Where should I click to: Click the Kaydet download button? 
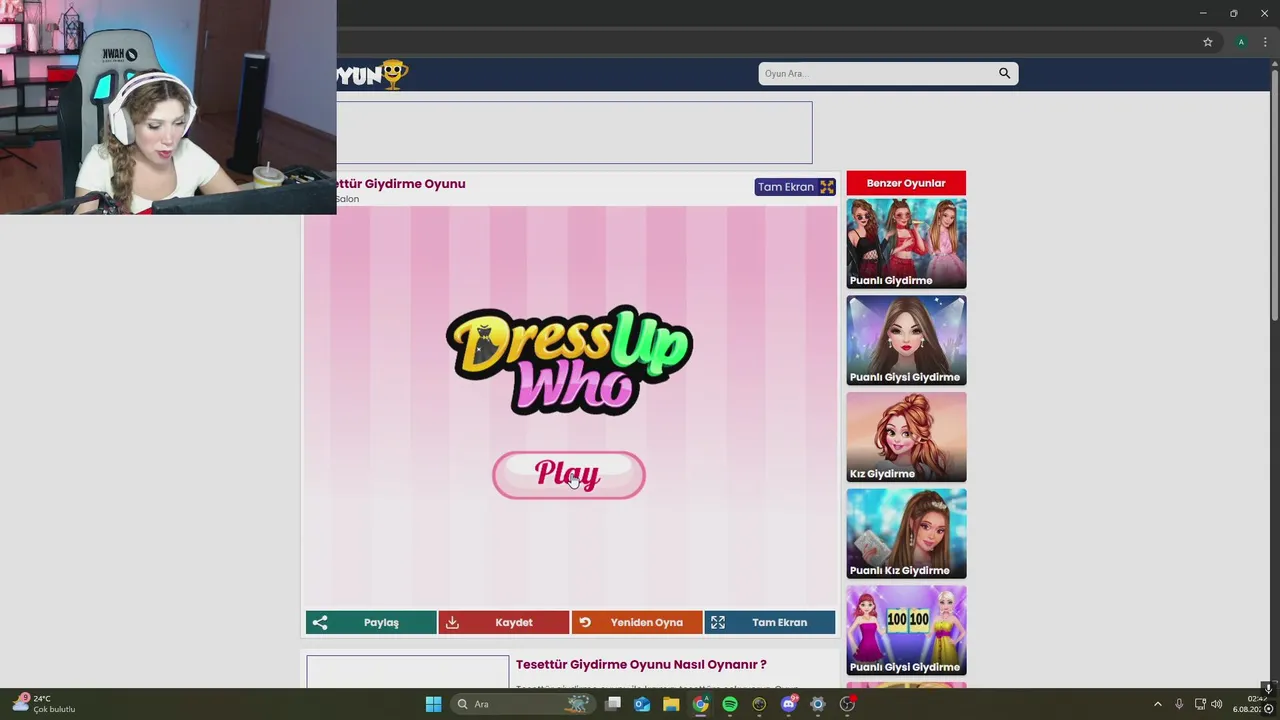tap(504, 622)
